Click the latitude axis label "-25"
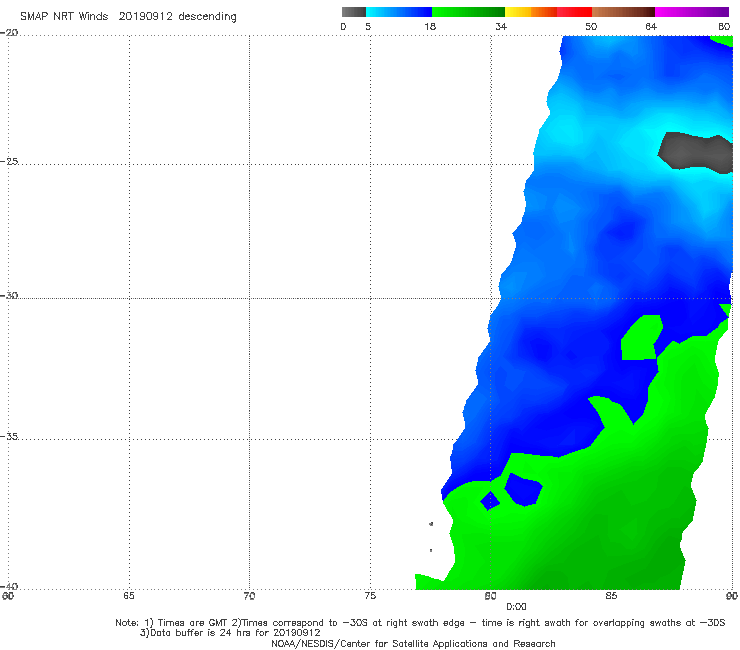The height and width of the screenshot is (650, 740). [x=10, y=161]
